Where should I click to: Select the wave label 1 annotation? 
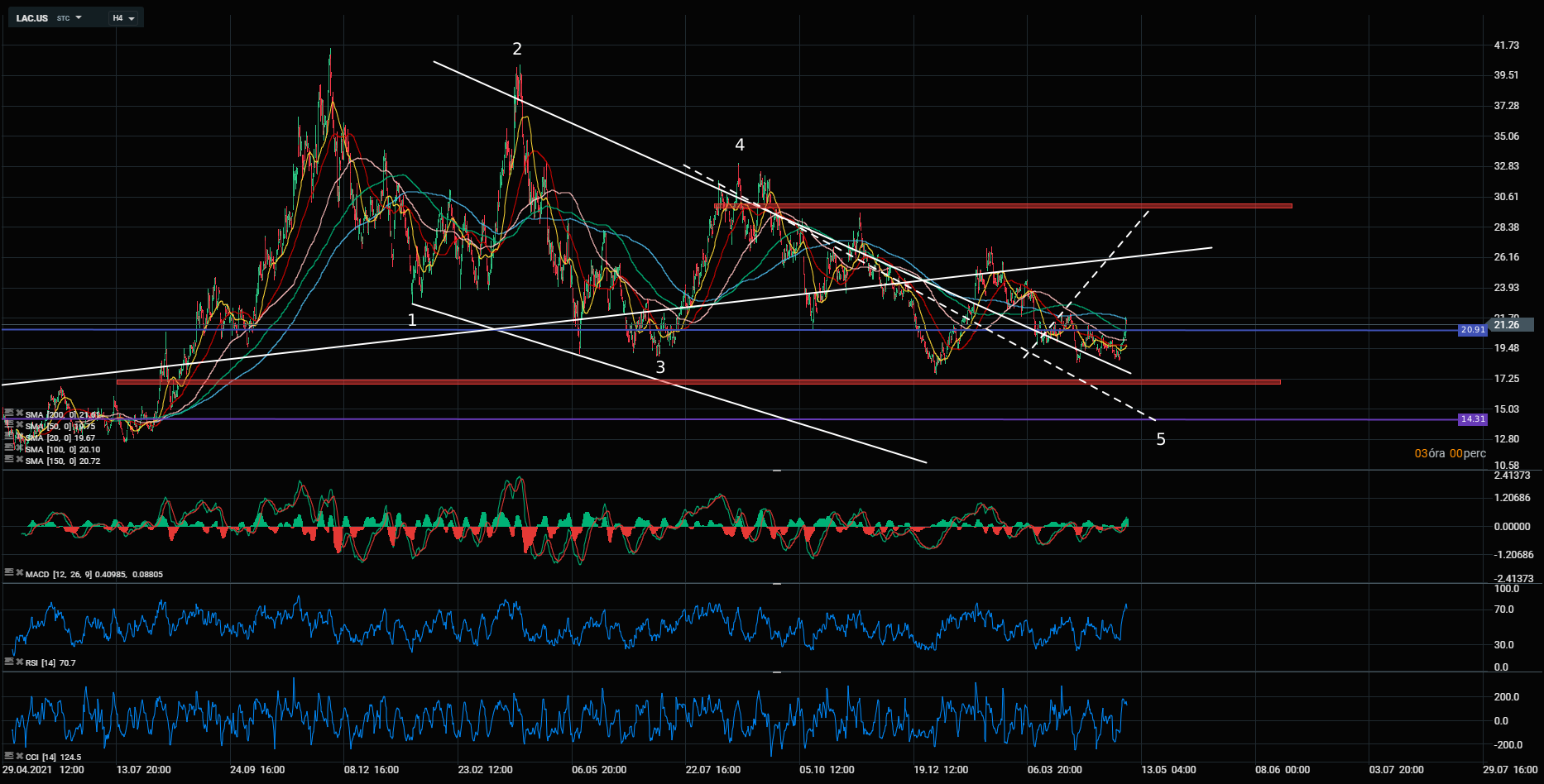click(x=412, y=319)
